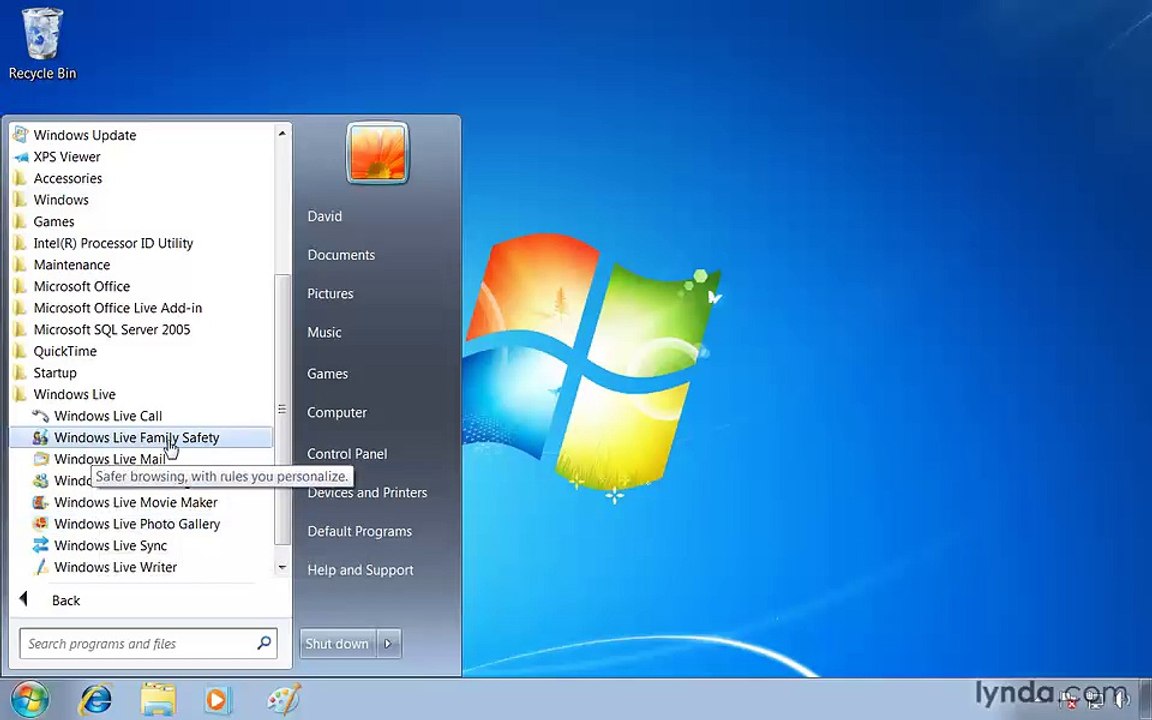This screenshot has width=1152, height=720.
Task: Click the programs list scrollbar down arrow
Action: pyautogui.click(x=282, y=567)
